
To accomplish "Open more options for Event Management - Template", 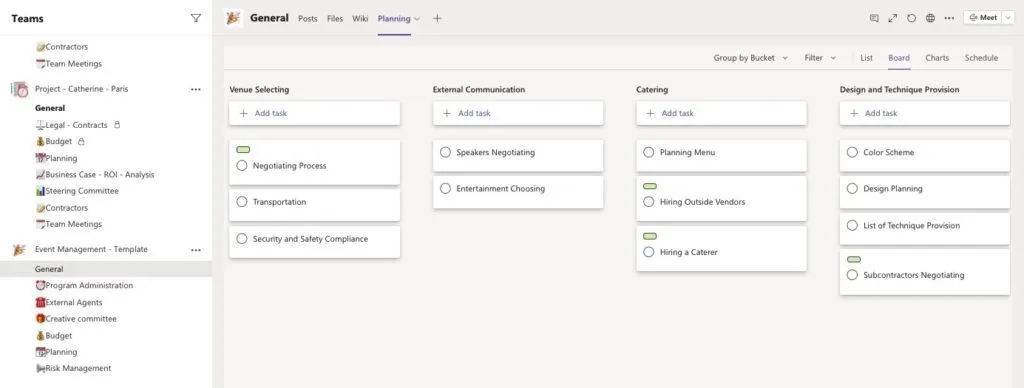I will pyautogui.click(x=195, y=250).
